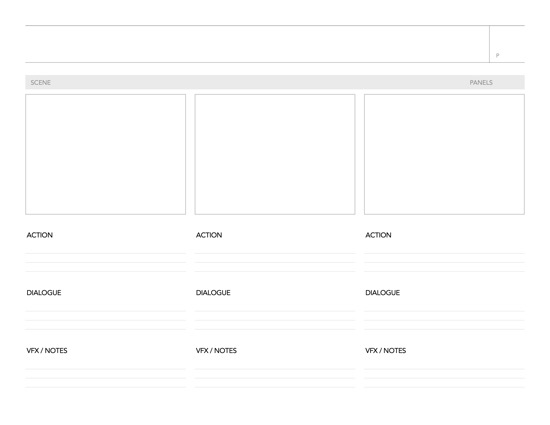Click the SCENE label in the gray bar
This screenshot has height=425, width=550.
click(40, 82)
